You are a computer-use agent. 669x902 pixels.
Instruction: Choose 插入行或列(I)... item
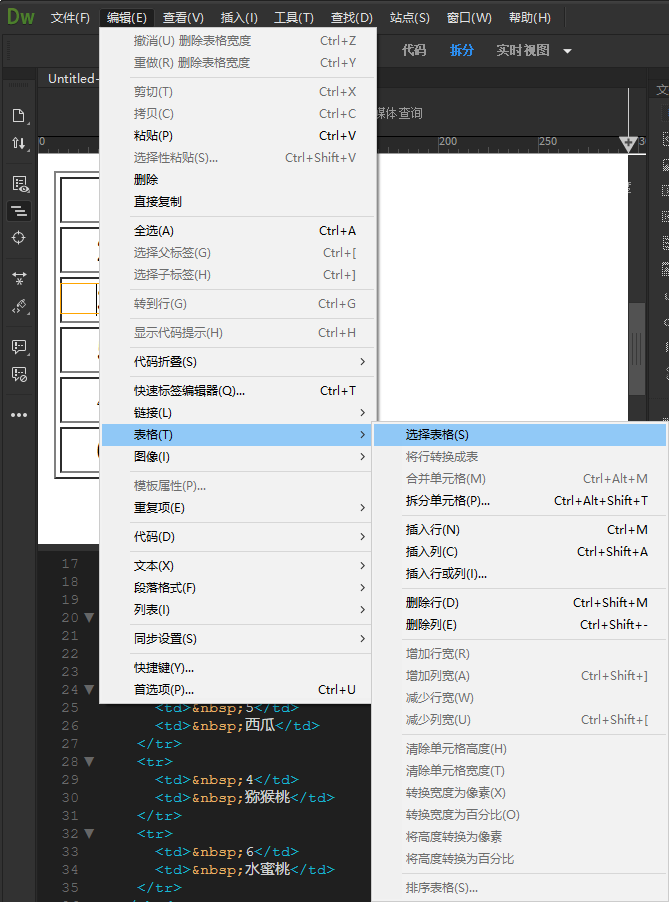tap(520, 574)
